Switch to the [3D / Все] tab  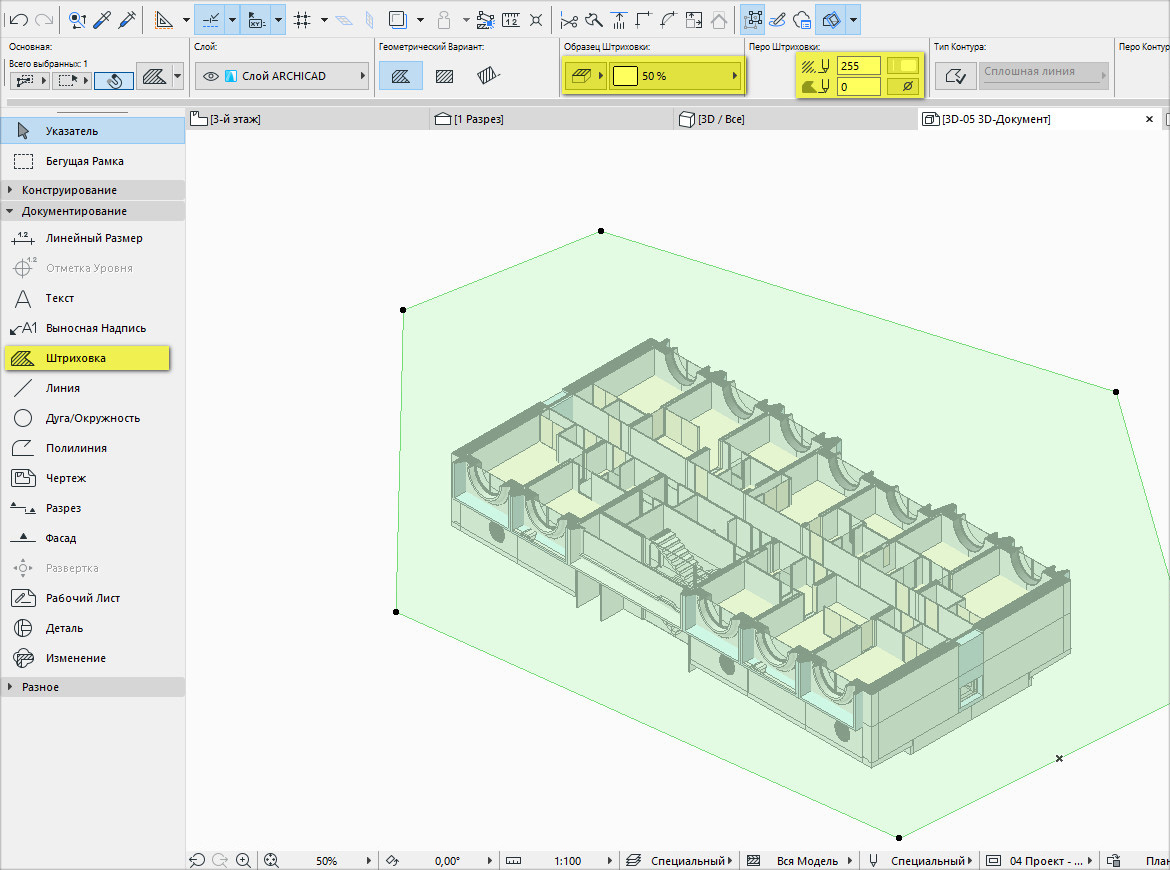[x=720, y=119]
